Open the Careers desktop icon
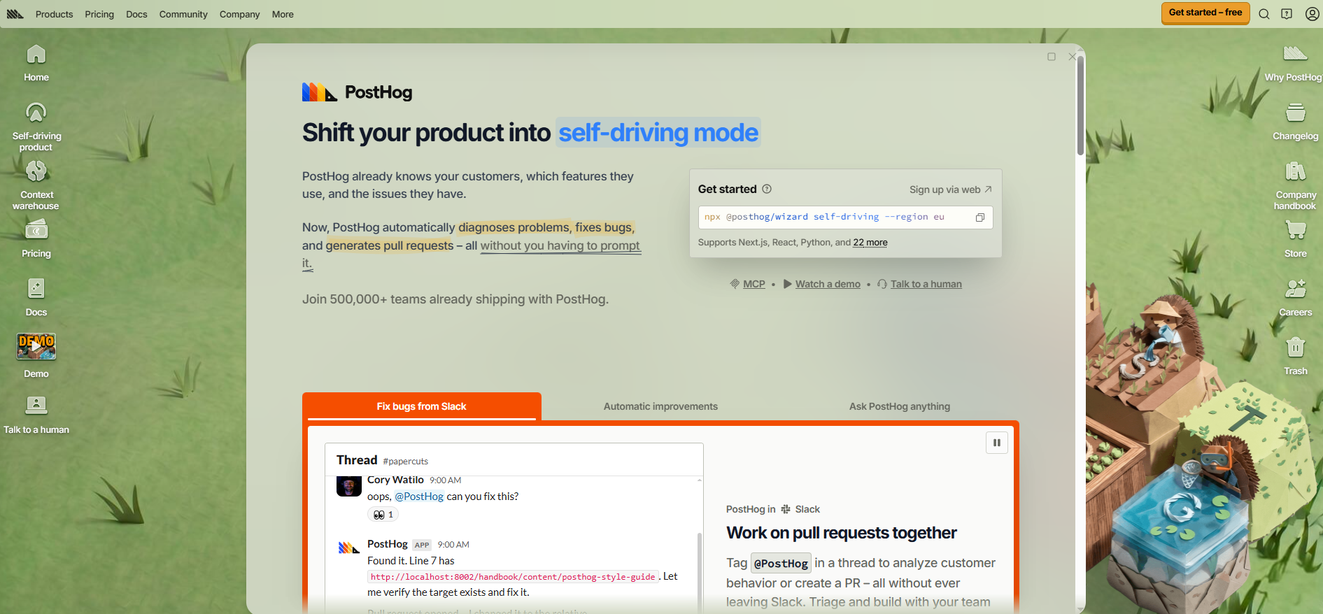Image resolution: width=1323 pixels, height=614 pixels. 1295,297
